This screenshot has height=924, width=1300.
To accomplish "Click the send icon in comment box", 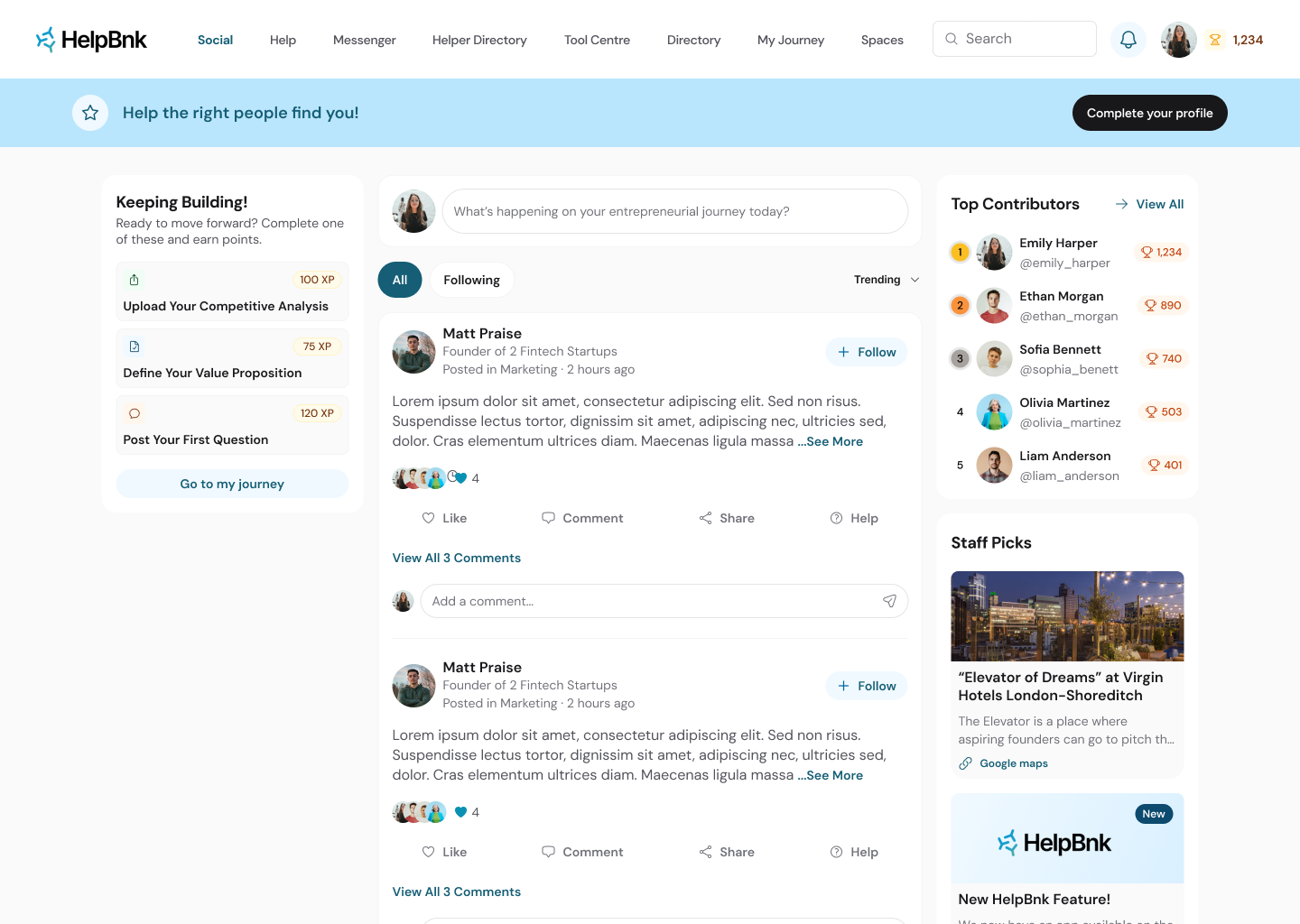I will pos(889,601).
